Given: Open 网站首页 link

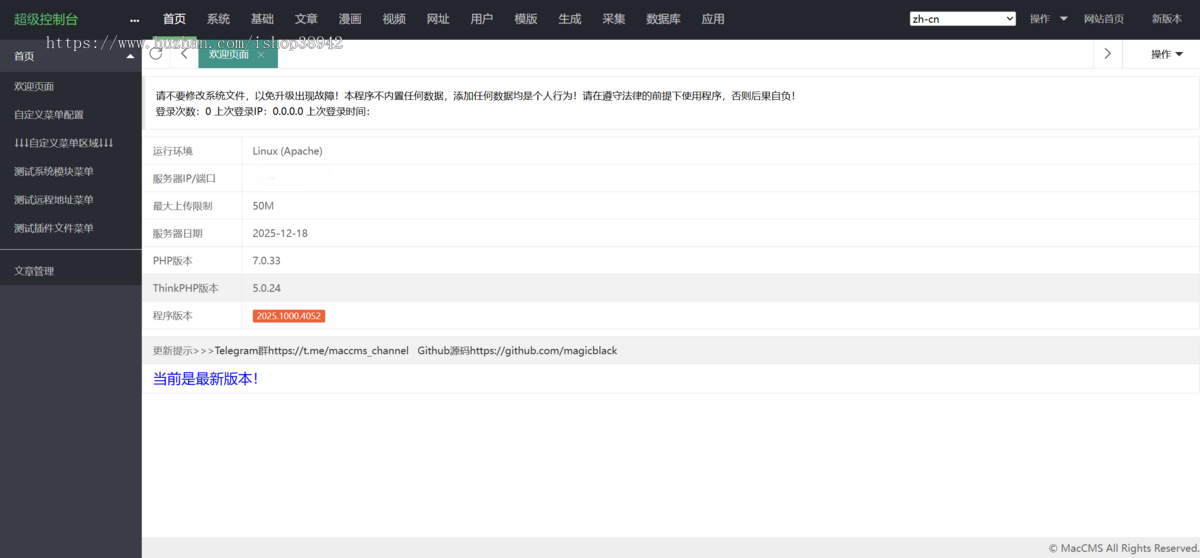Looking at the screenshot, I should click(1104, 19).
